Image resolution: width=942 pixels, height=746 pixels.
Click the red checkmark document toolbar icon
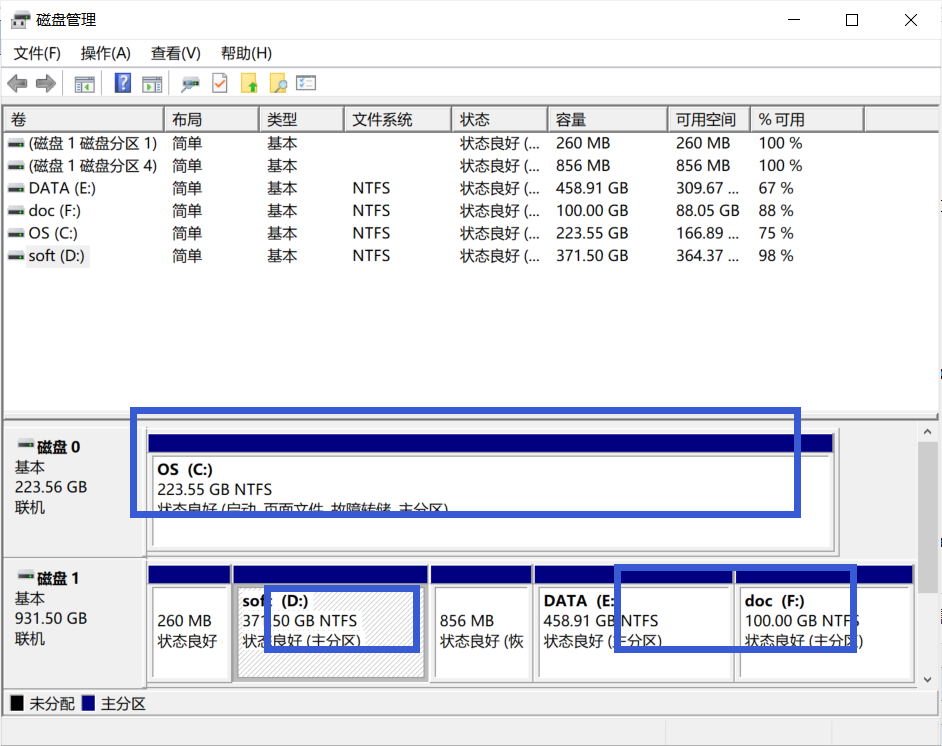pos(220,83)
